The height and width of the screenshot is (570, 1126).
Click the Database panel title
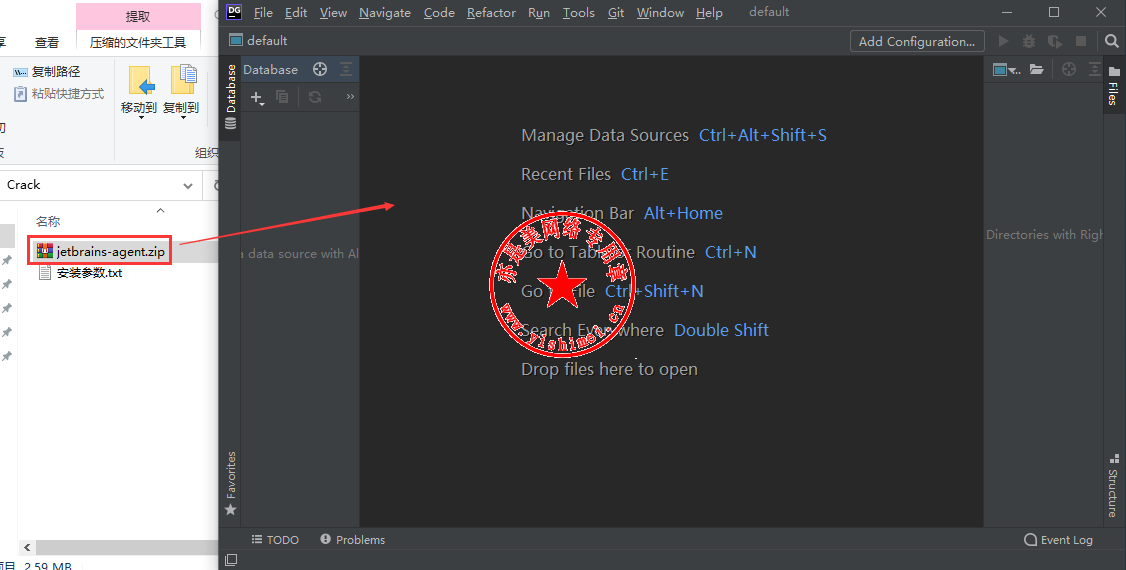271,70
